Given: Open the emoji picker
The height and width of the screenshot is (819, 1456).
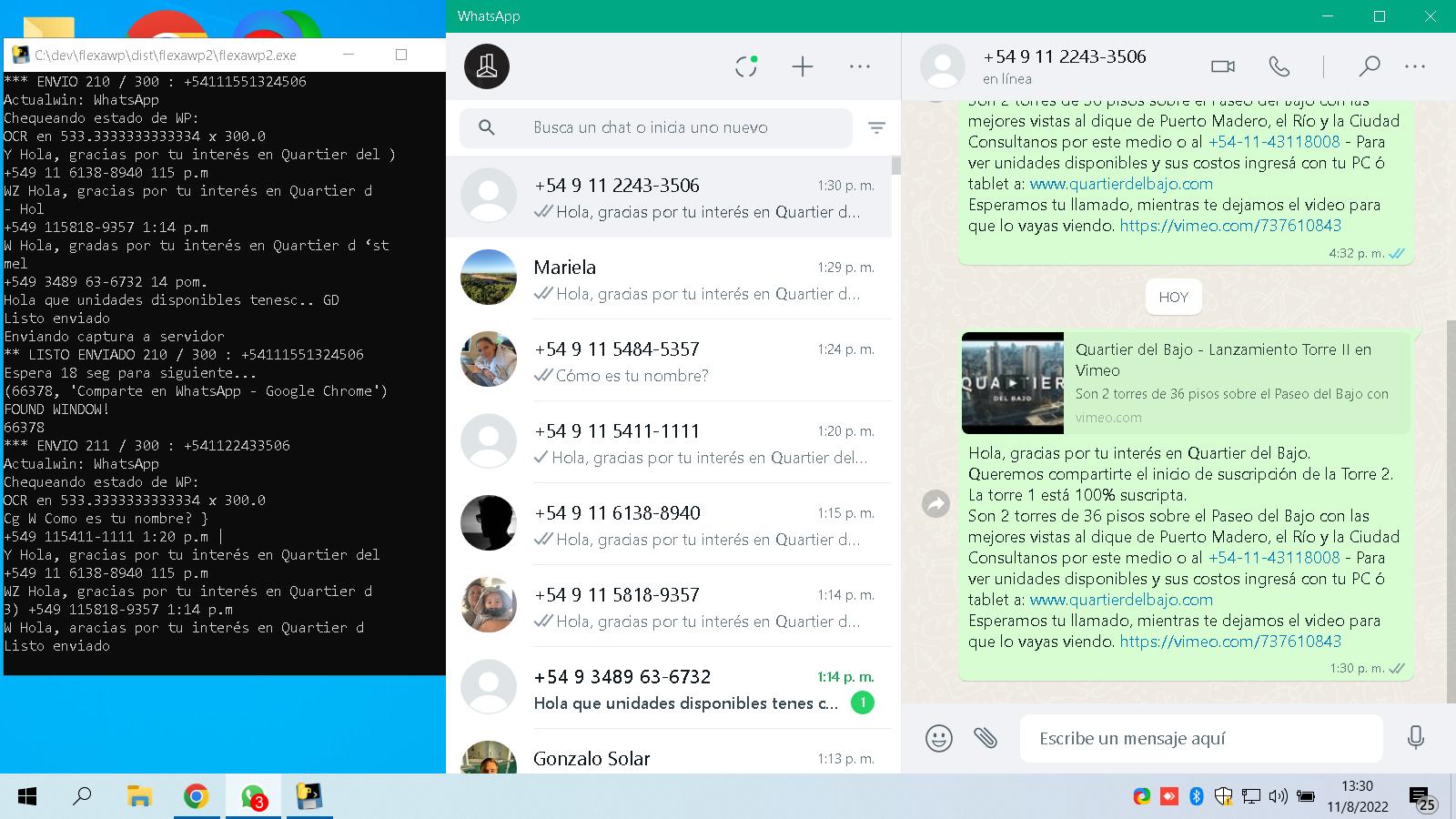Looking at the screenshot, I should click(939, 738).
